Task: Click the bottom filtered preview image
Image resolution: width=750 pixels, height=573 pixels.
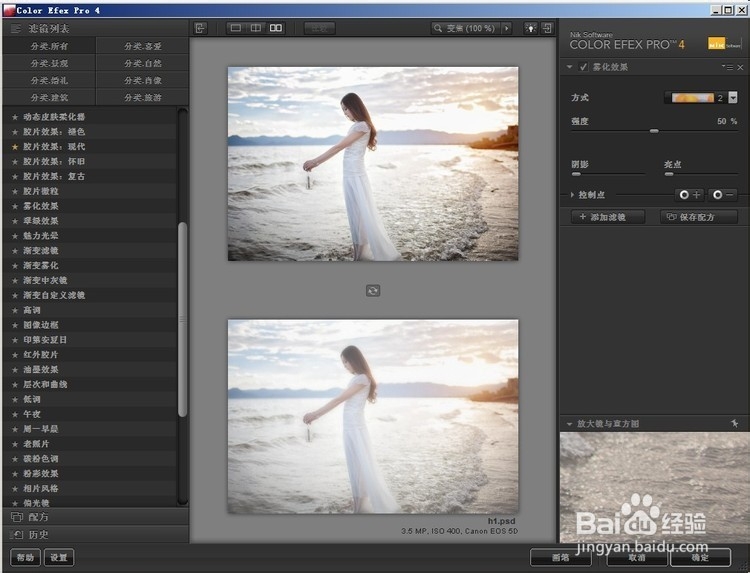Action: click(x=373, y=417)
